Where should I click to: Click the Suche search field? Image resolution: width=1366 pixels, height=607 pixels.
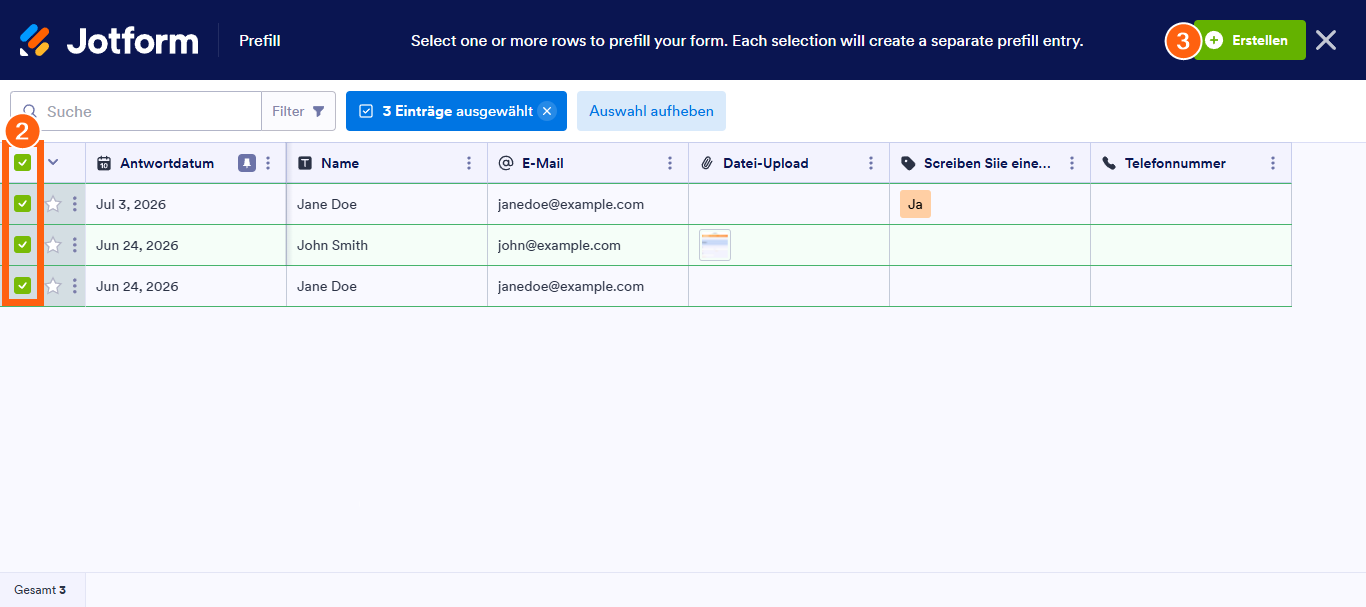pyautogui.click(x=136, y=111)
